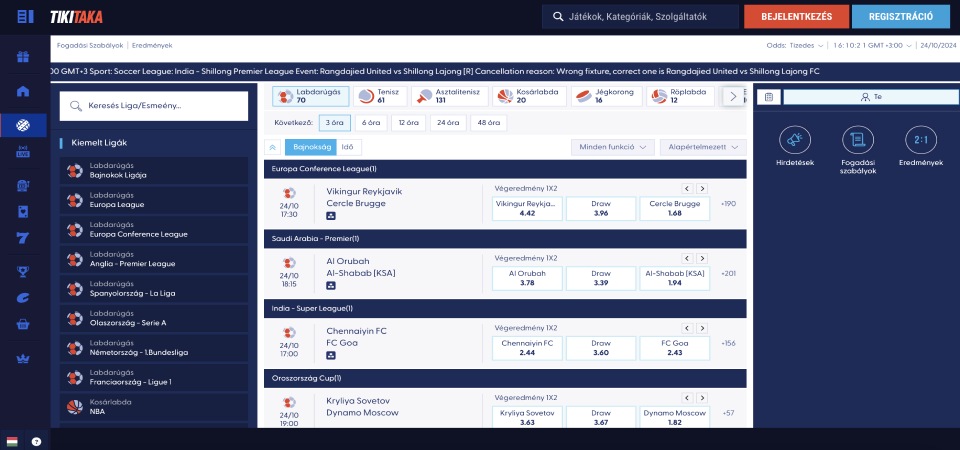Expand +190 more markets for Vikingur match

(x=728, y=204)
